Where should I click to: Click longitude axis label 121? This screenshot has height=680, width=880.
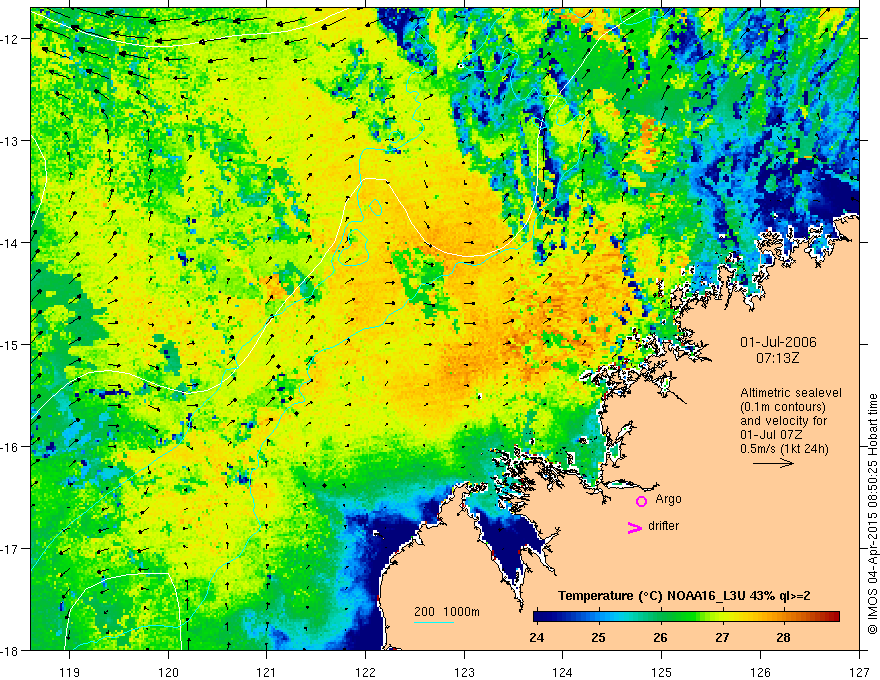pos(267,671)
